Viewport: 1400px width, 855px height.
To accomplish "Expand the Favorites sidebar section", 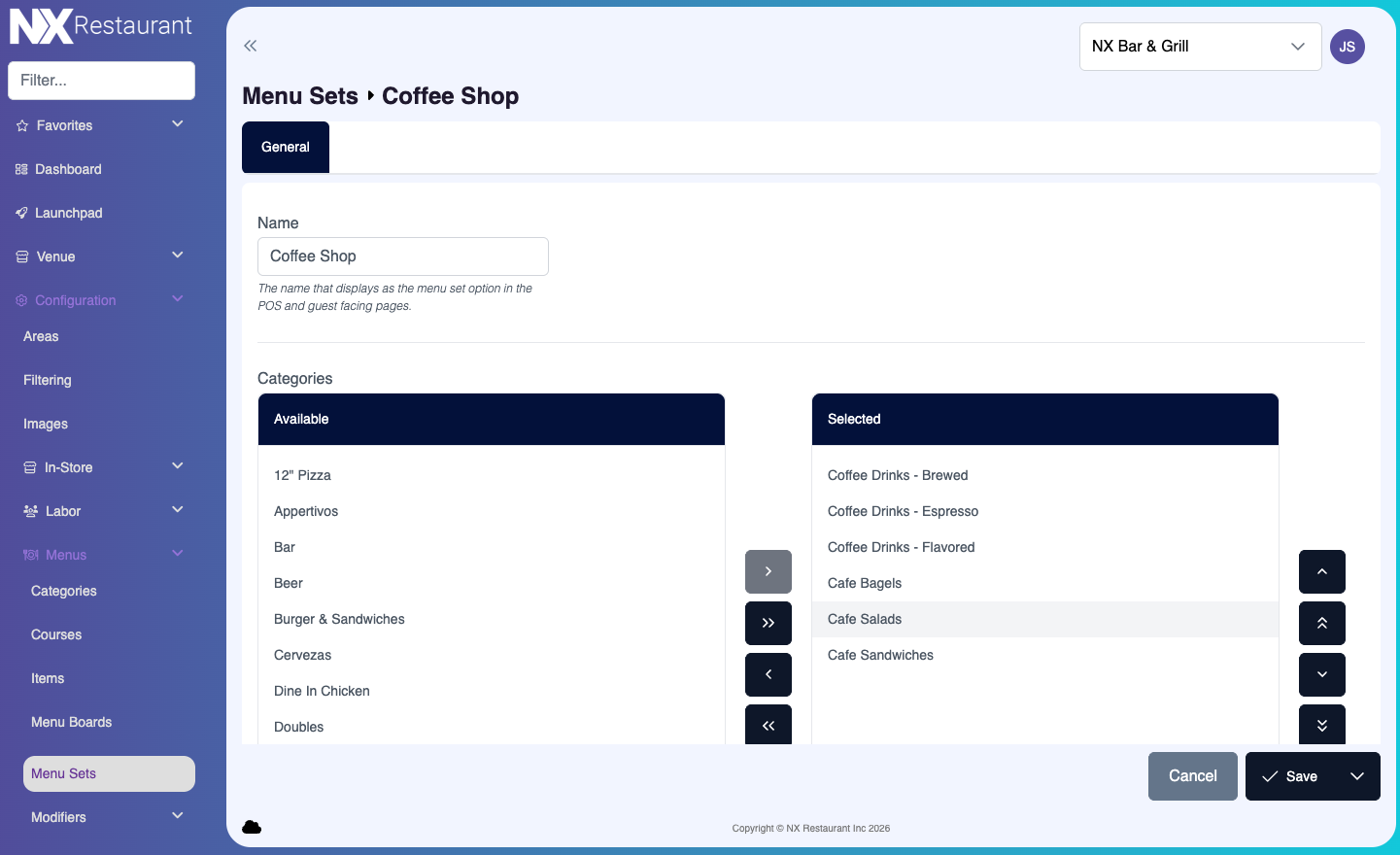I will click(x=178, y=124).
